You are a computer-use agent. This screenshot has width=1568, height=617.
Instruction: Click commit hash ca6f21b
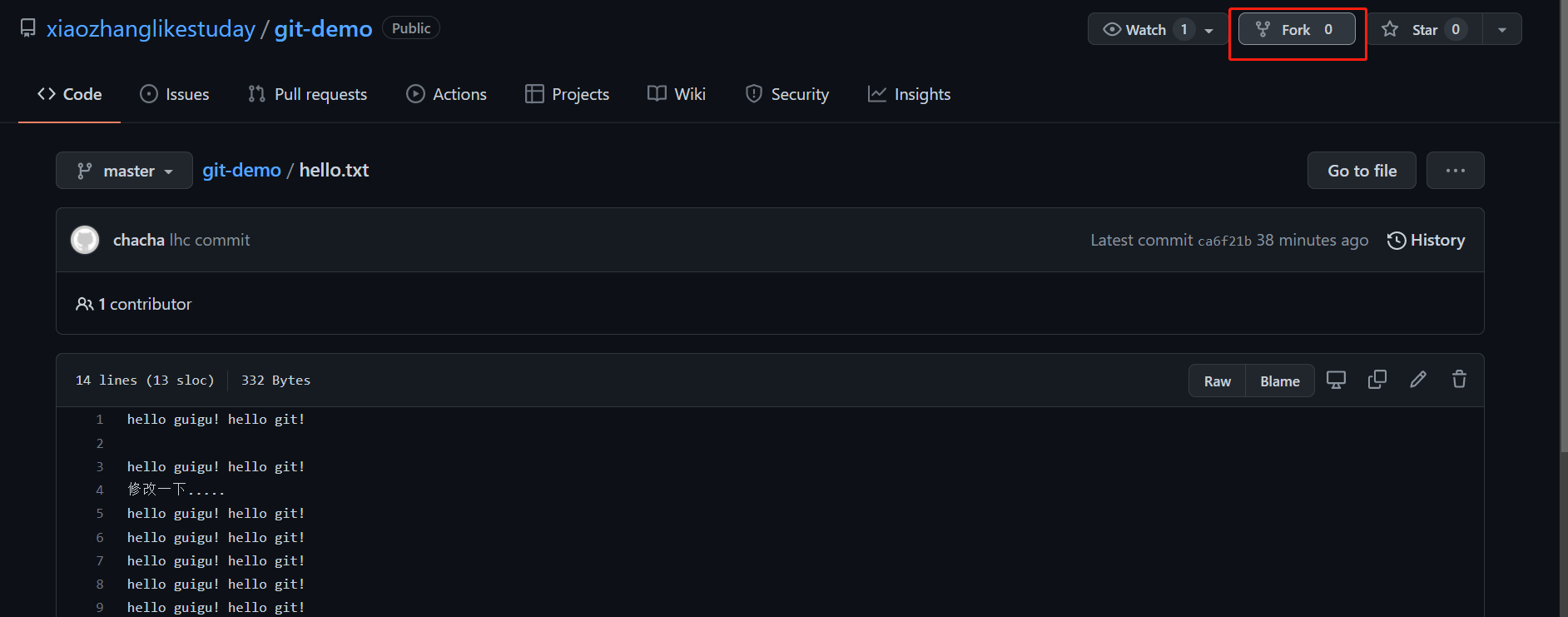tap(1224, 241)
